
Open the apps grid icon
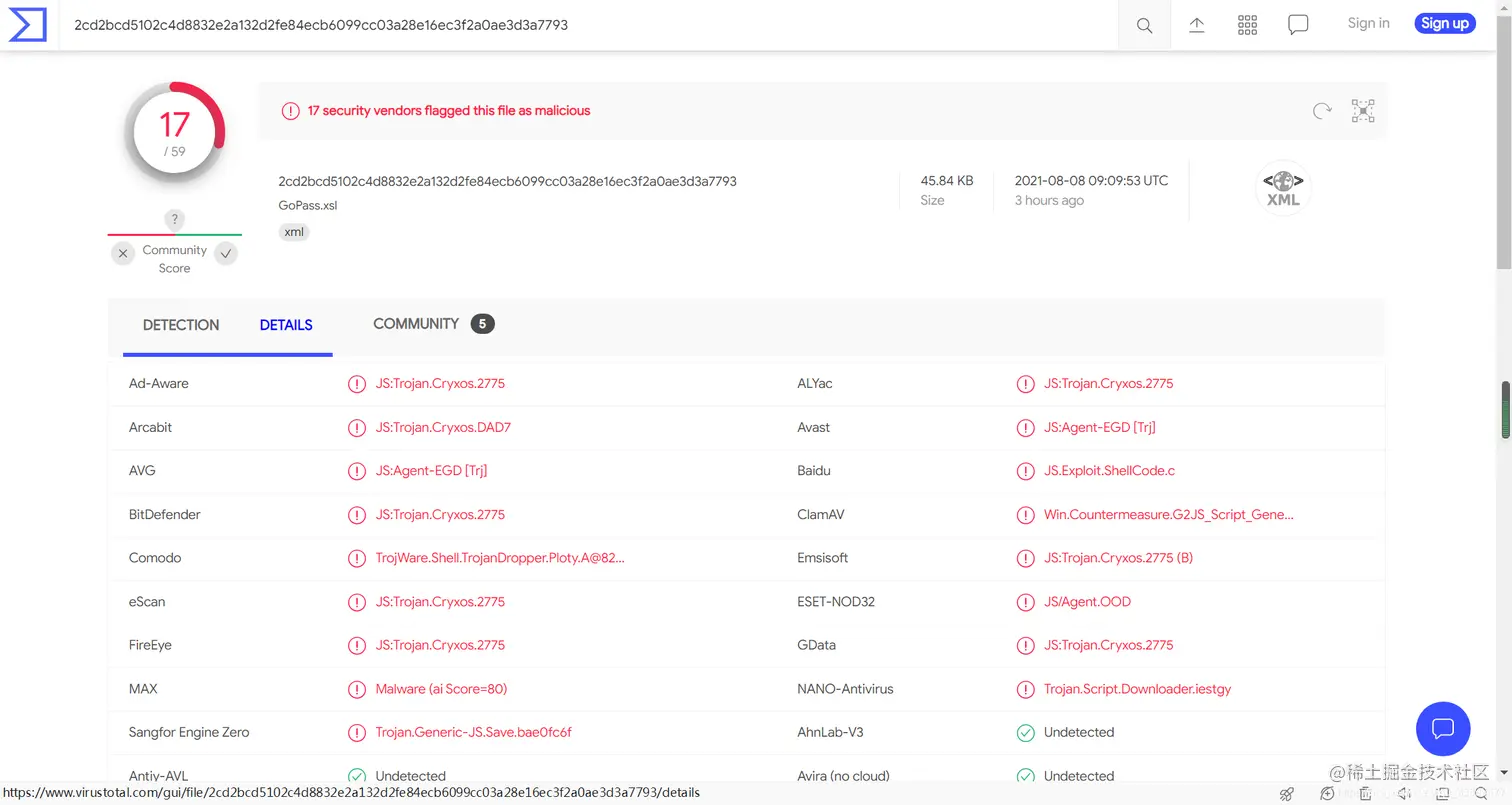coord(1247,25)
